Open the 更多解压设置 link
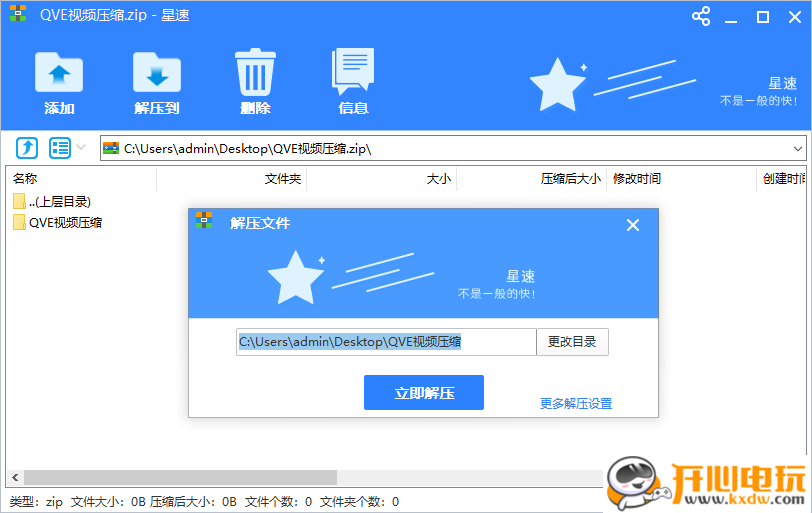This screenshot has width=812, height=513. click(576, 403)
